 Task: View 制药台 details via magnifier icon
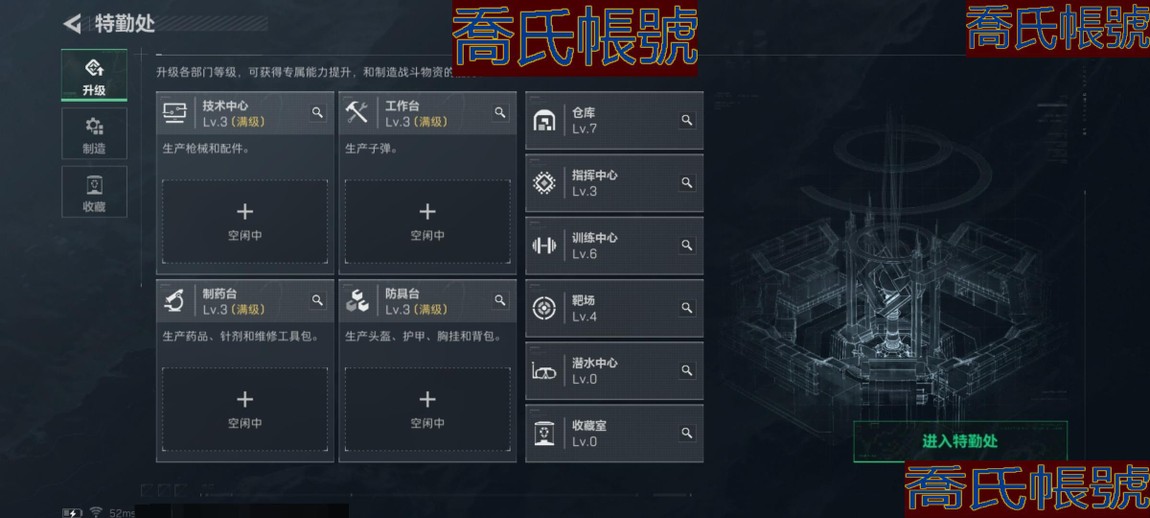[318, 300]
